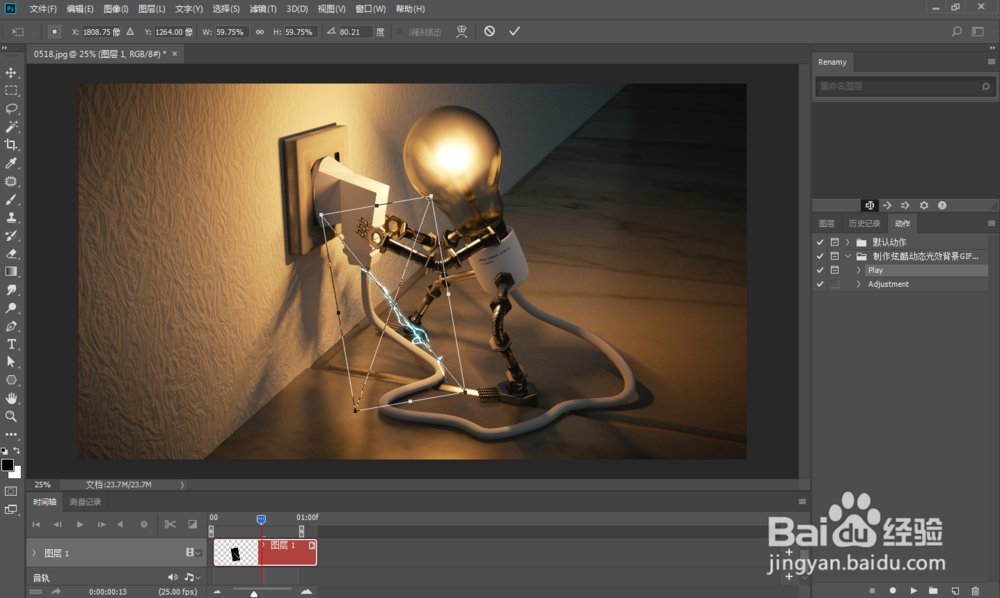Toggle dialog box for 默认动作 set

834,242
